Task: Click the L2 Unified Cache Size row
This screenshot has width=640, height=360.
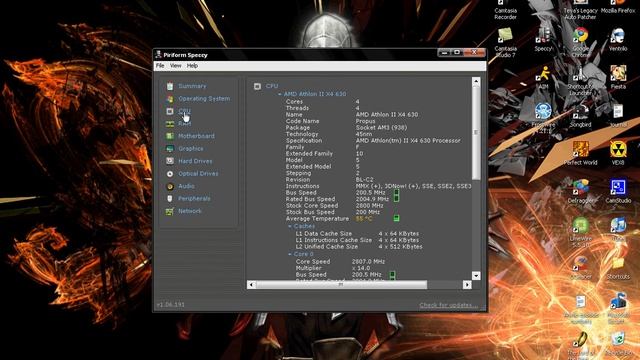Action: pos(359,247)
